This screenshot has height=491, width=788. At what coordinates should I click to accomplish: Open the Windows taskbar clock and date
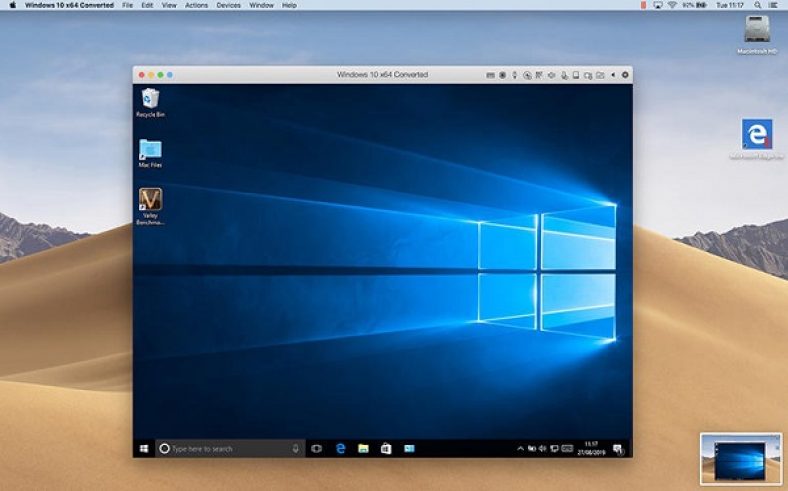click(591, 448)
